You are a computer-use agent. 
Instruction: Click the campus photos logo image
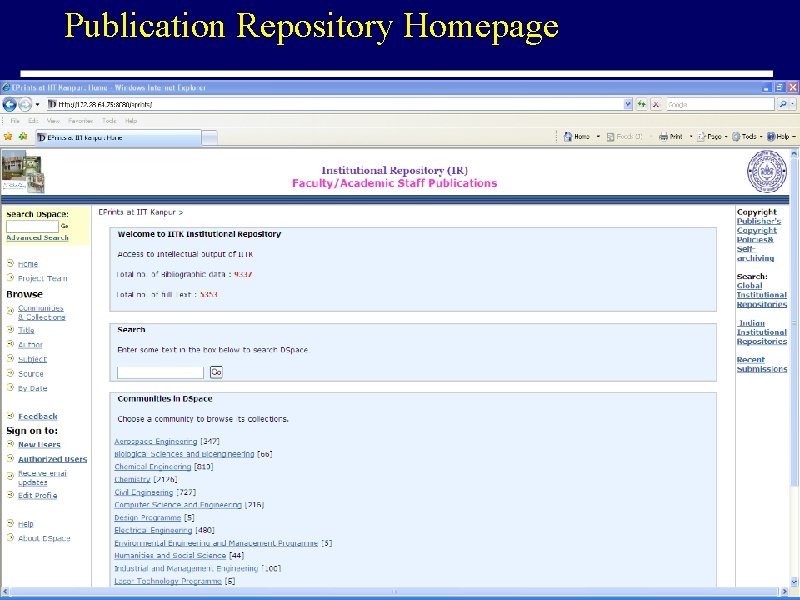(23, 171)
